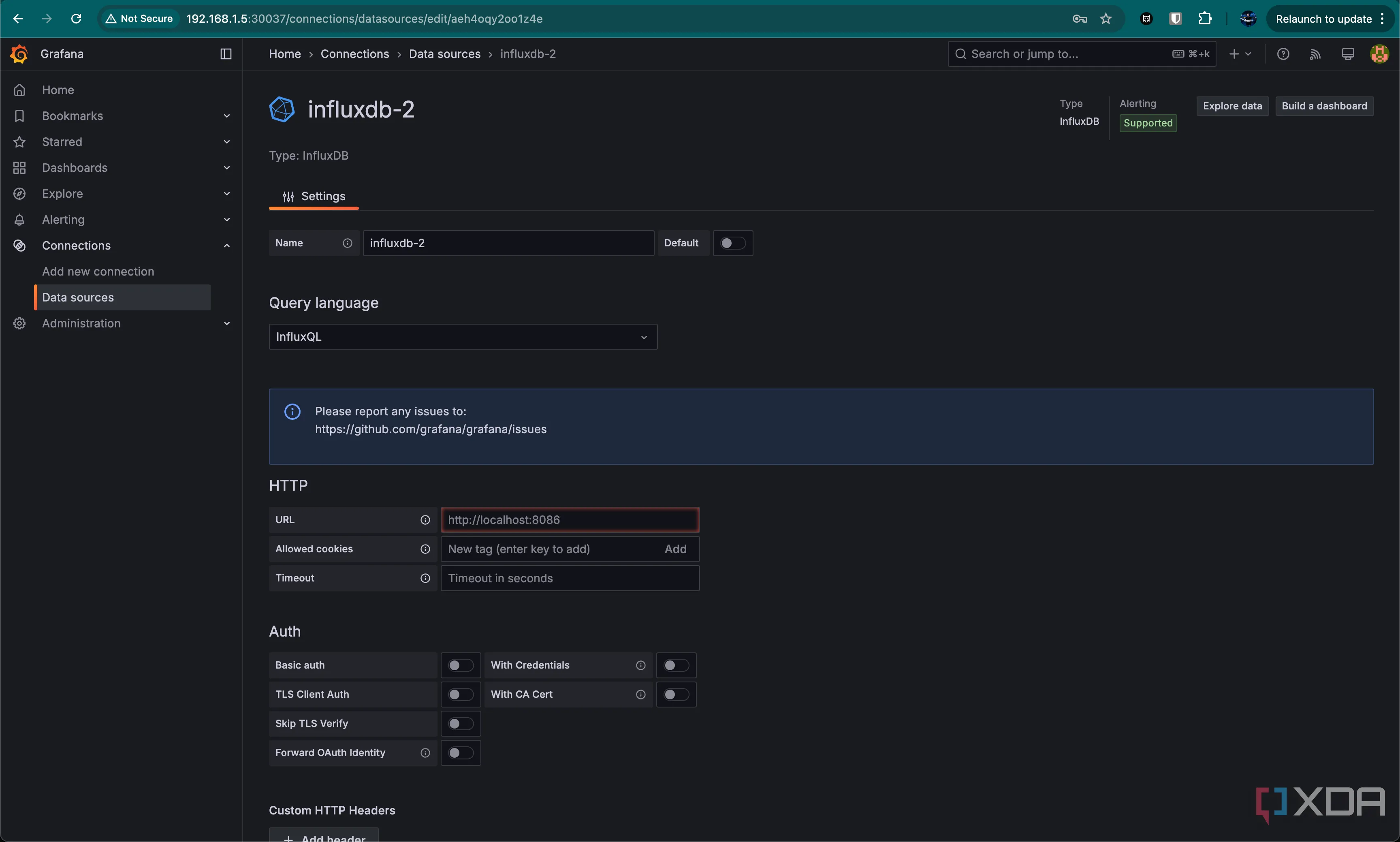The height and width of the screenshot is (842, 1400).
Task: Open the news RSS feed icon
Action: 1315,54
